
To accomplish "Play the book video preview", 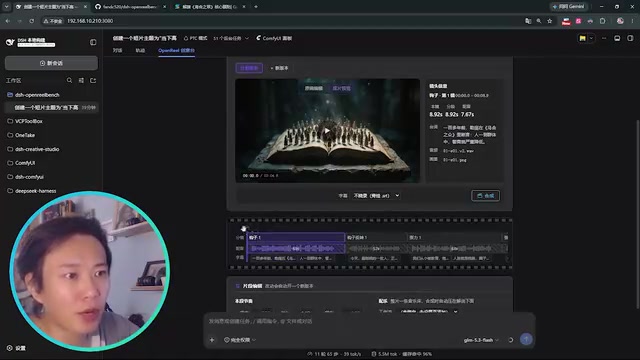I will coord(327,131).
